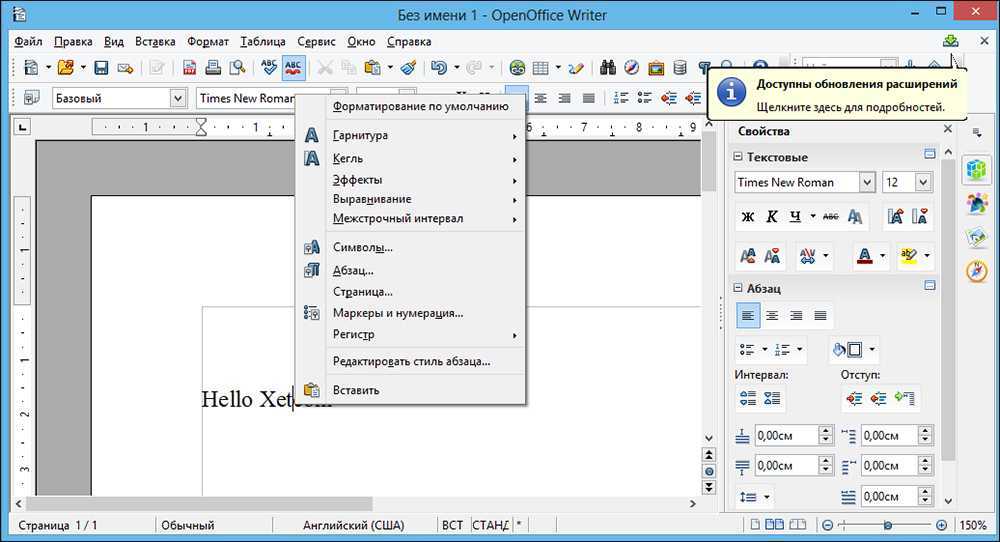1000x542 pixels.
Task: Toggle bold Ж in Properties panel
Action: (x=747, y=216)
